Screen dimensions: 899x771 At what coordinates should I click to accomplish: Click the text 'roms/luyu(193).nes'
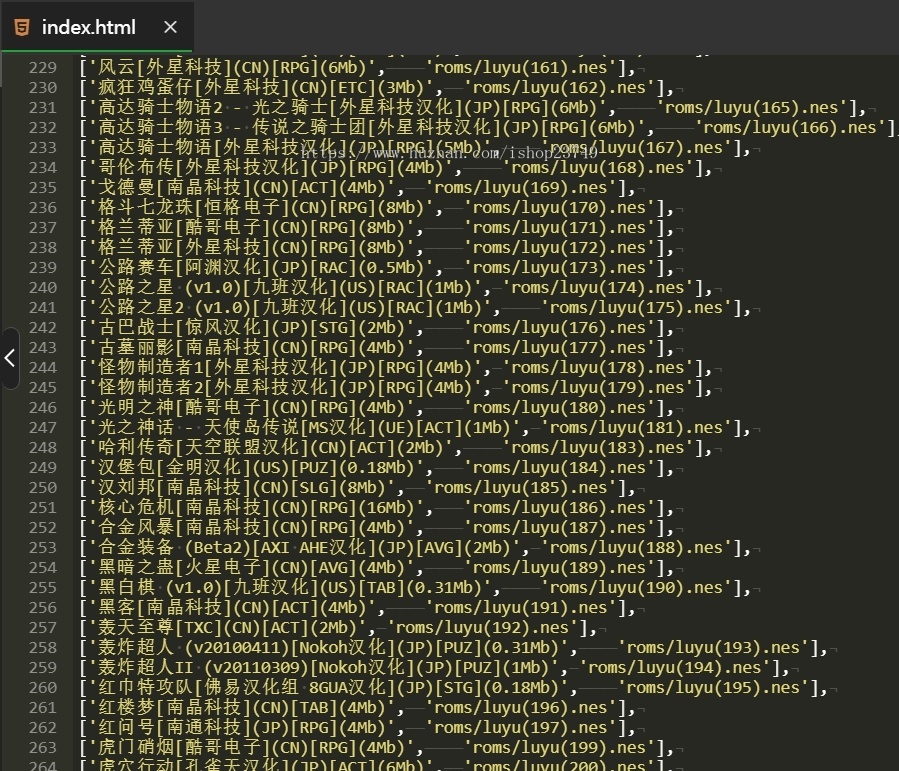point(713,648)
